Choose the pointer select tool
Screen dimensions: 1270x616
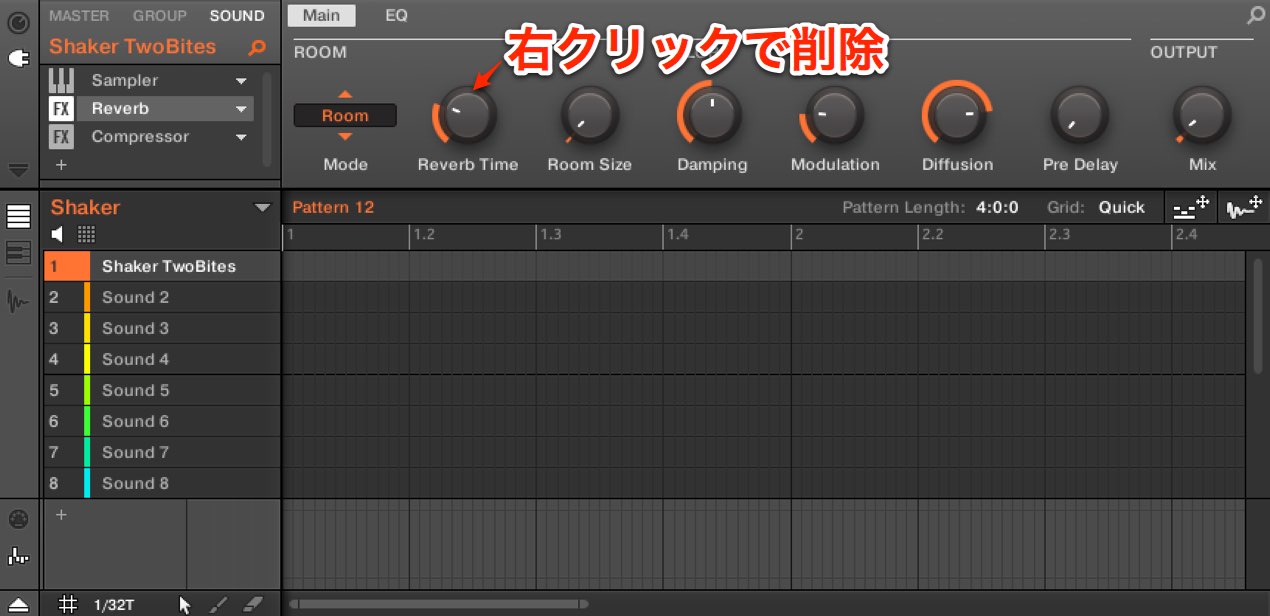pos(185,604)
